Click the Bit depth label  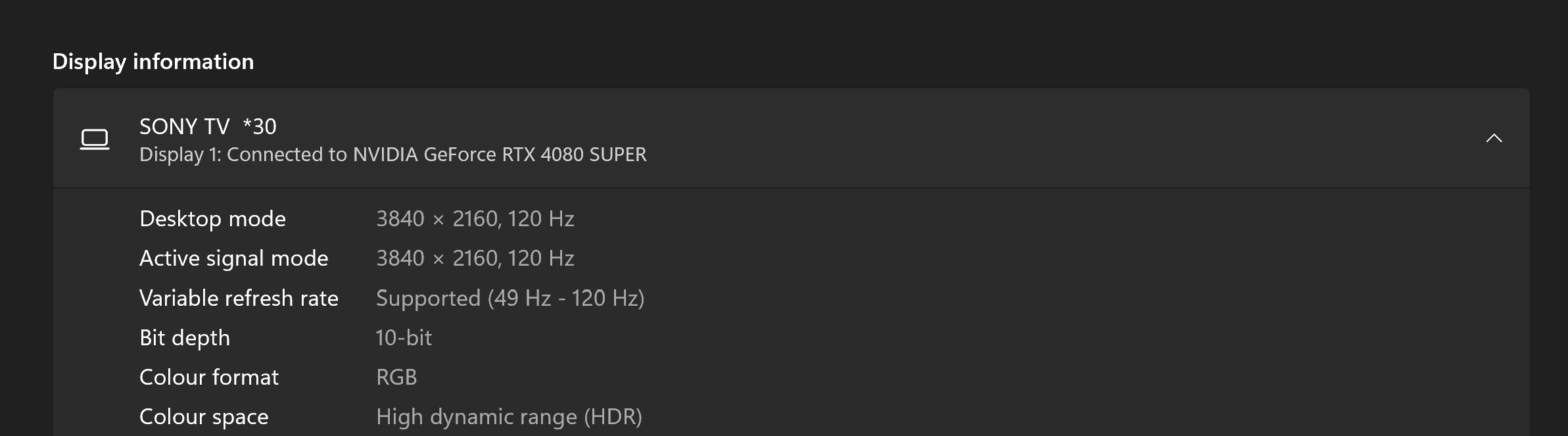185,338
